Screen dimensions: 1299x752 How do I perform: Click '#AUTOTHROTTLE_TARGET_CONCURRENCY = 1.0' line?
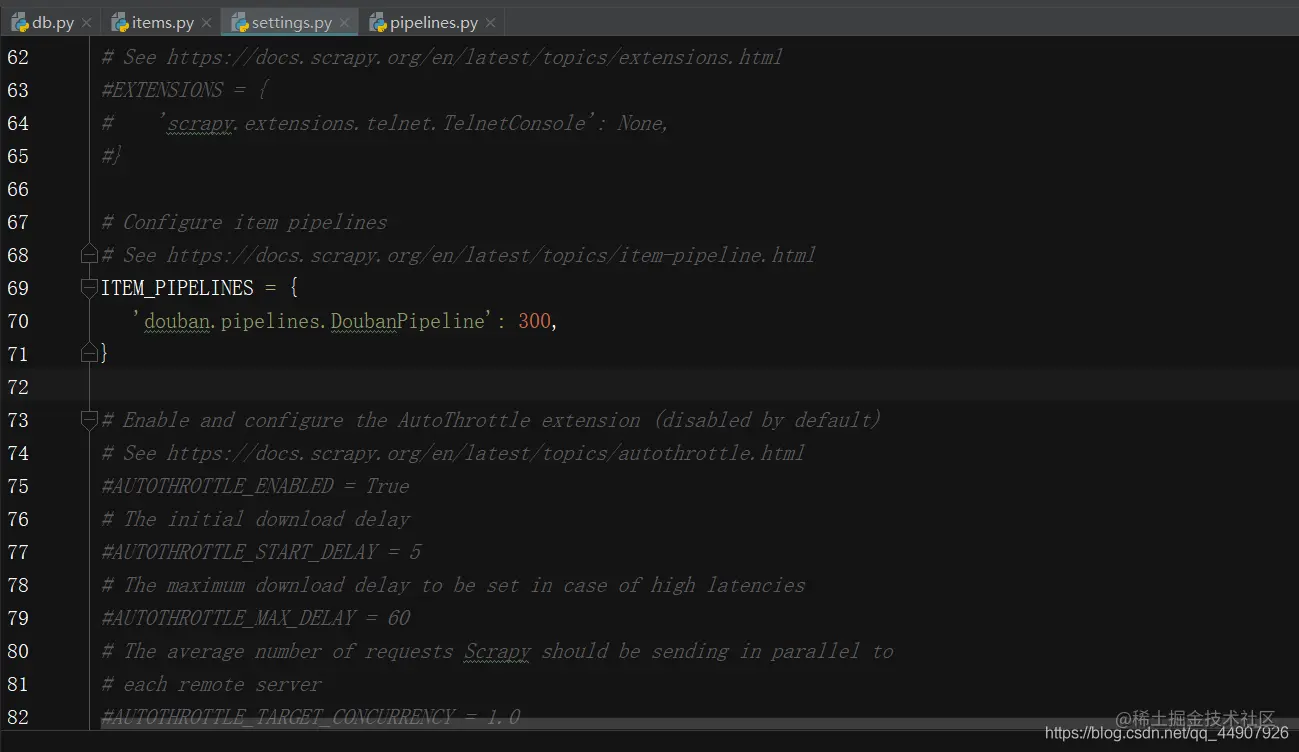click(x=310, y=717)
